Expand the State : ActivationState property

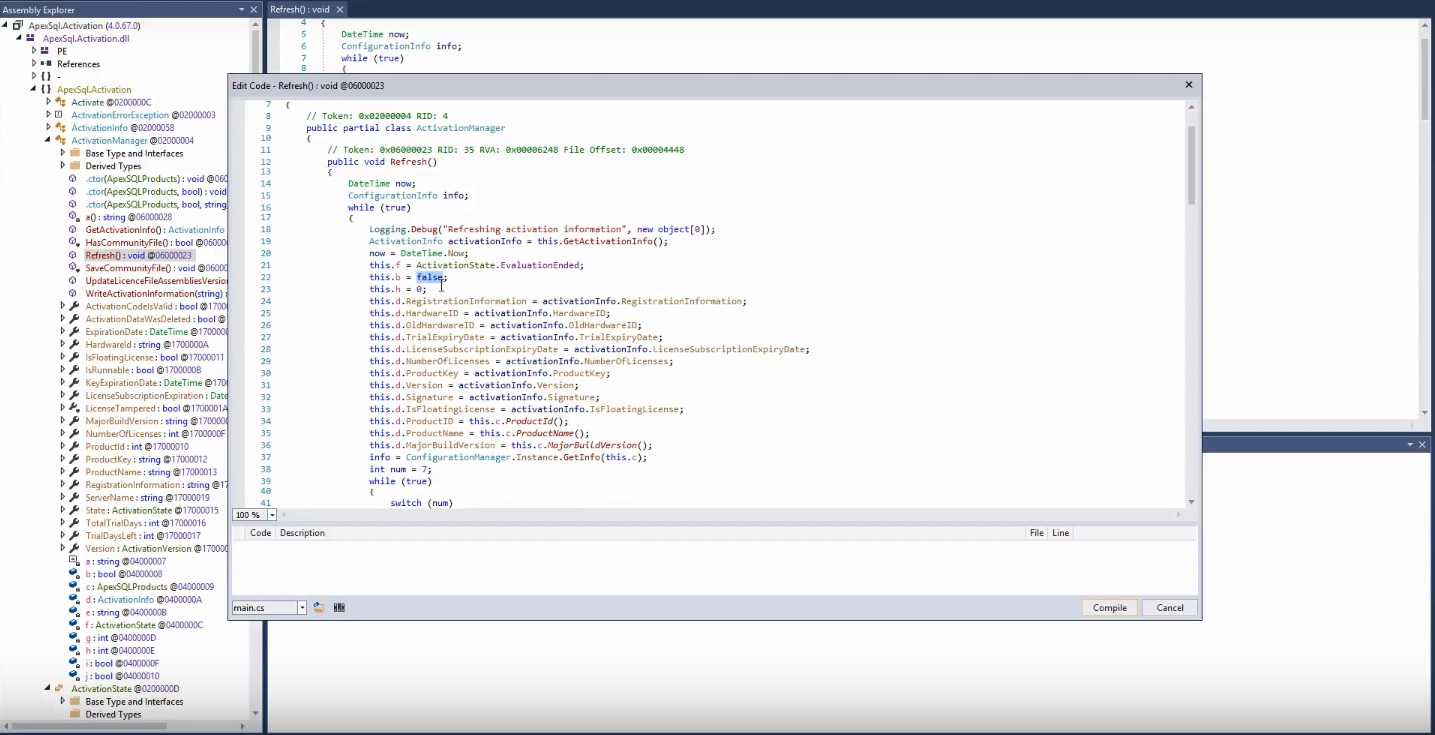[62, 510]
